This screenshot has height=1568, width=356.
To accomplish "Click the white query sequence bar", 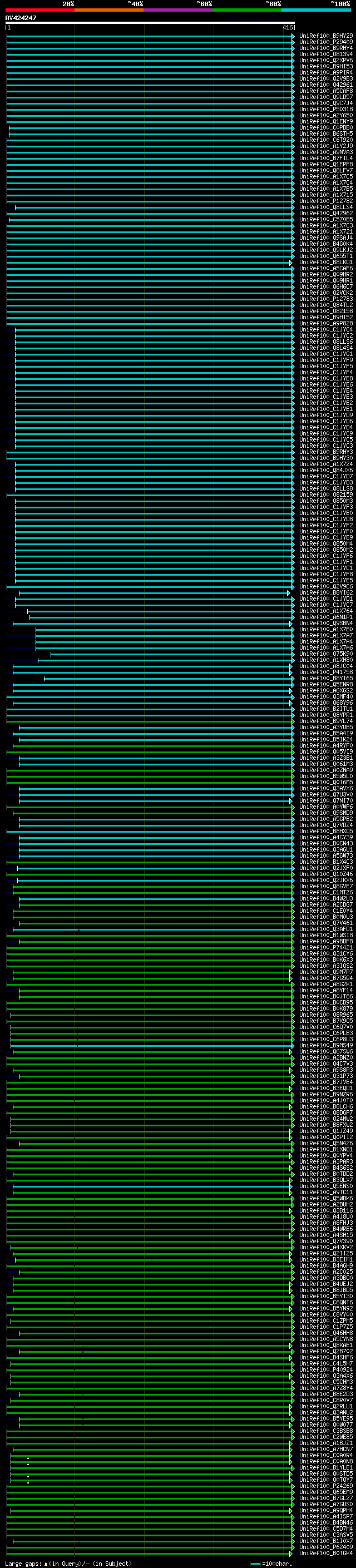I will 150,23.
